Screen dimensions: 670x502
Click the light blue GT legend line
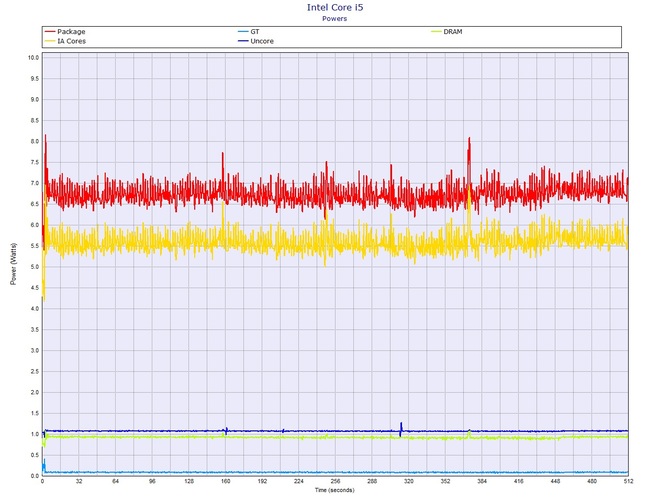[x=243, y=32]
